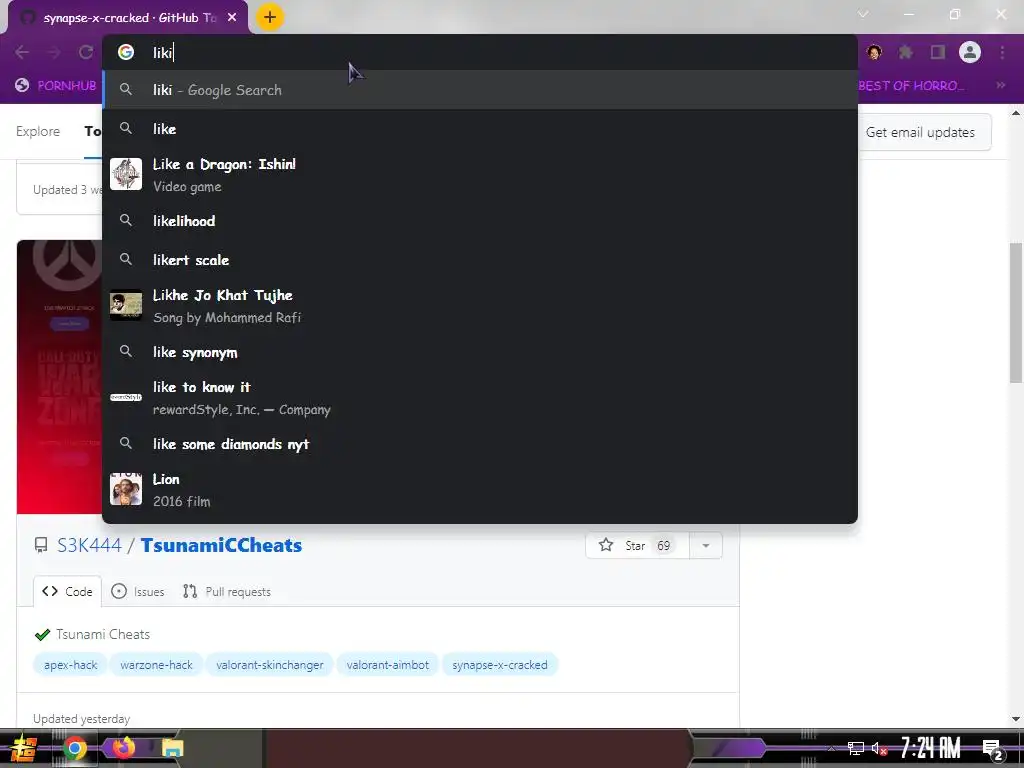This screenshot has width=1024, height=768.
Task: Select the 'likert scale' suggestion
Action: point(479,260)
